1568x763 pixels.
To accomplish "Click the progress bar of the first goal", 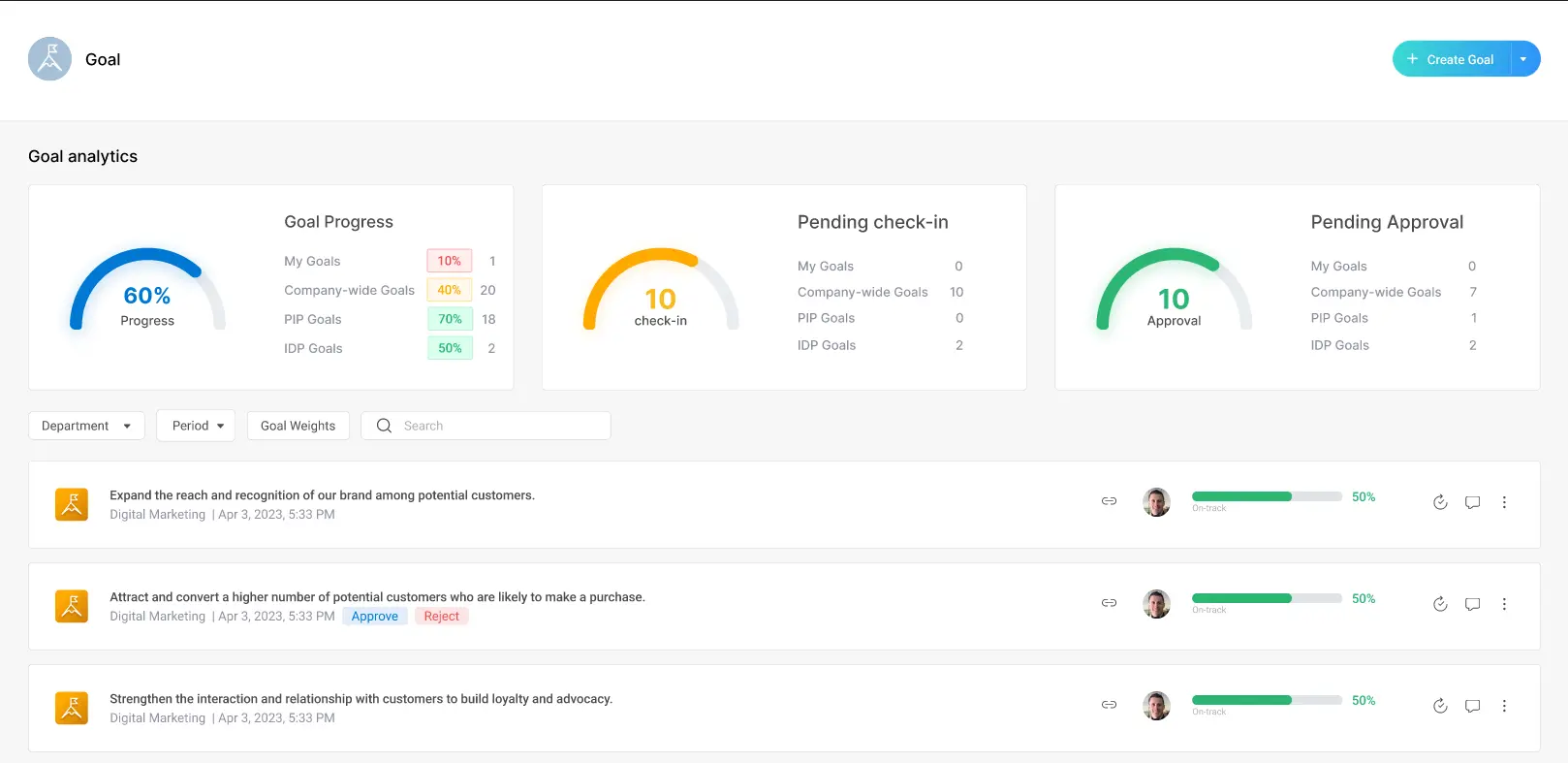I will pos(1266,496).
